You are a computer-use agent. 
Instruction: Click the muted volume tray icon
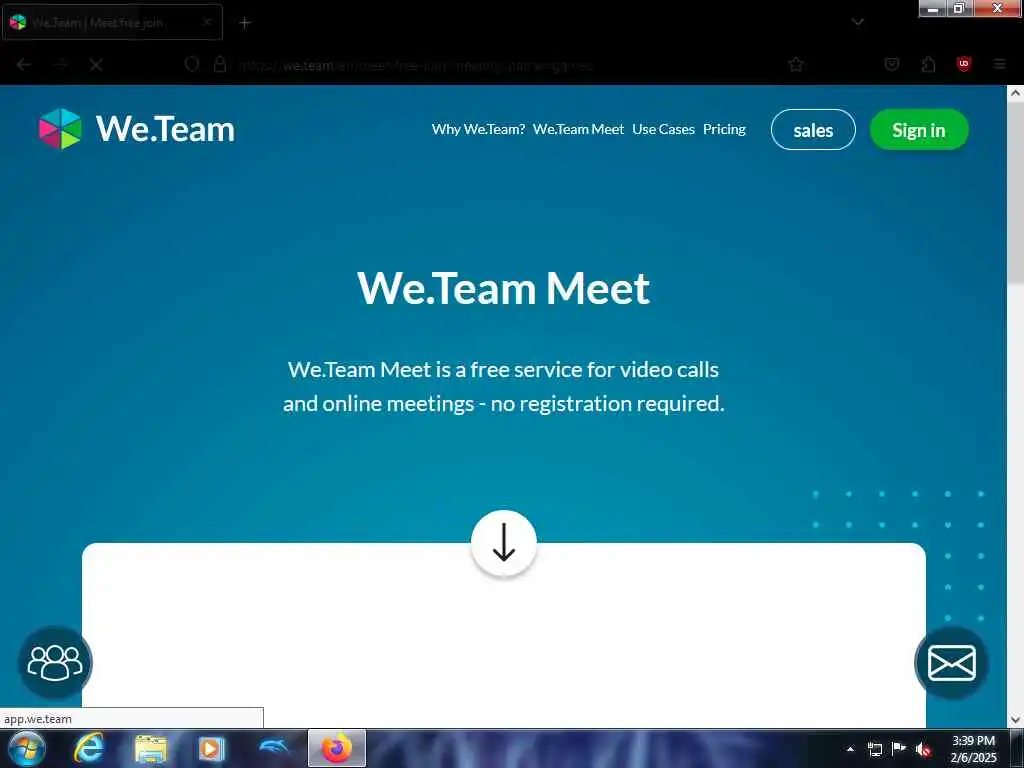coord(923,750)
